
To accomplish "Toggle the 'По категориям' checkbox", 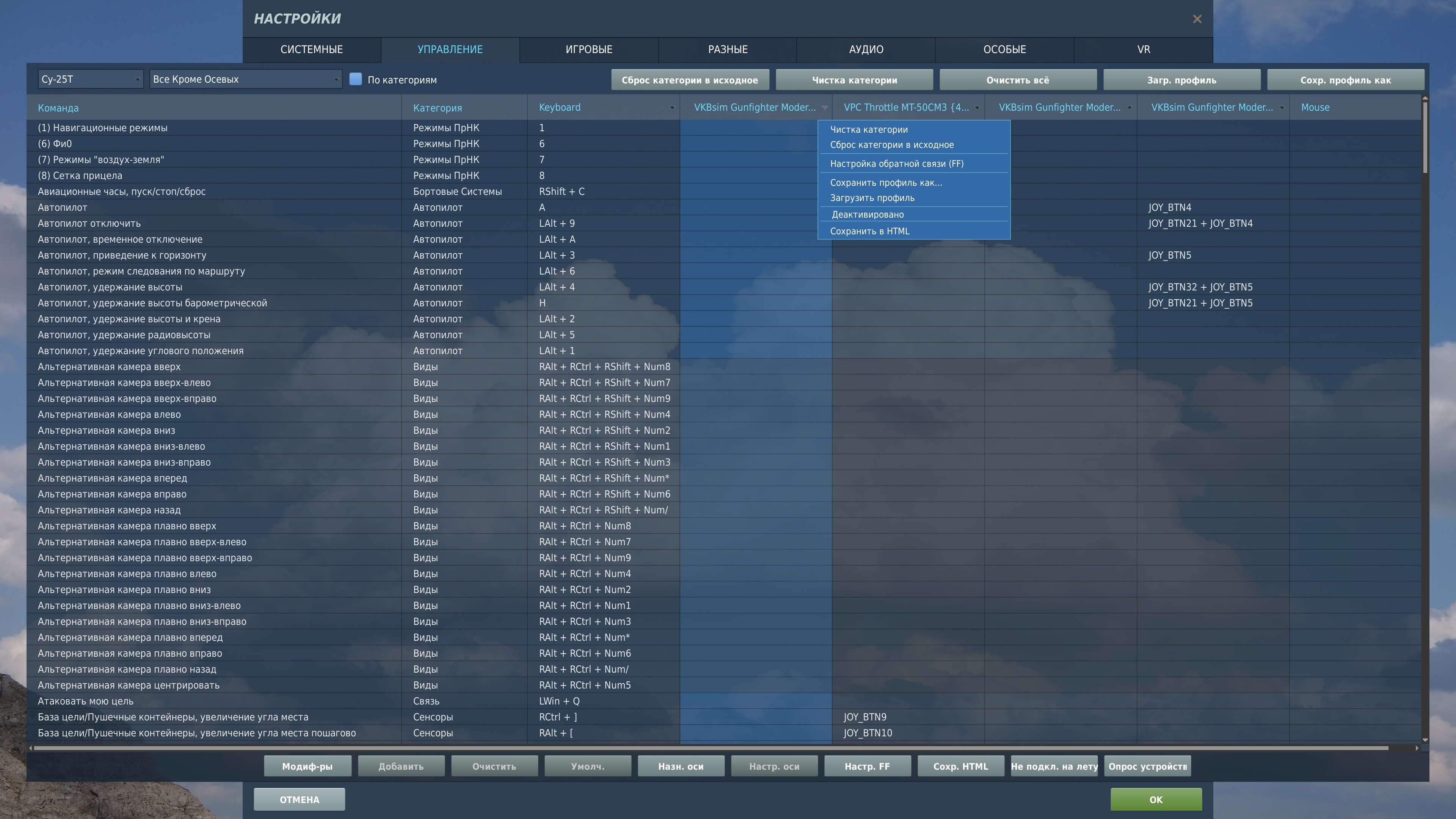I will (x=356, y=79).
